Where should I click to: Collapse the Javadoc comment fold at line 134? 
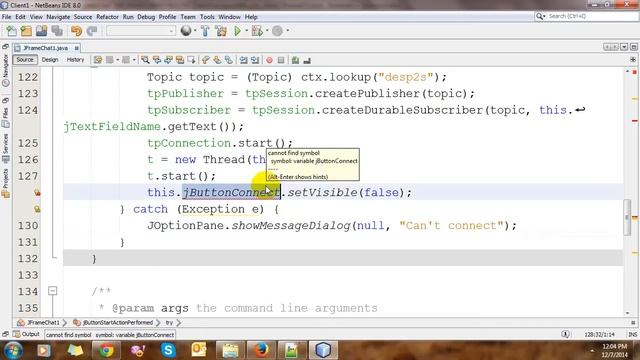click(53, 291)
